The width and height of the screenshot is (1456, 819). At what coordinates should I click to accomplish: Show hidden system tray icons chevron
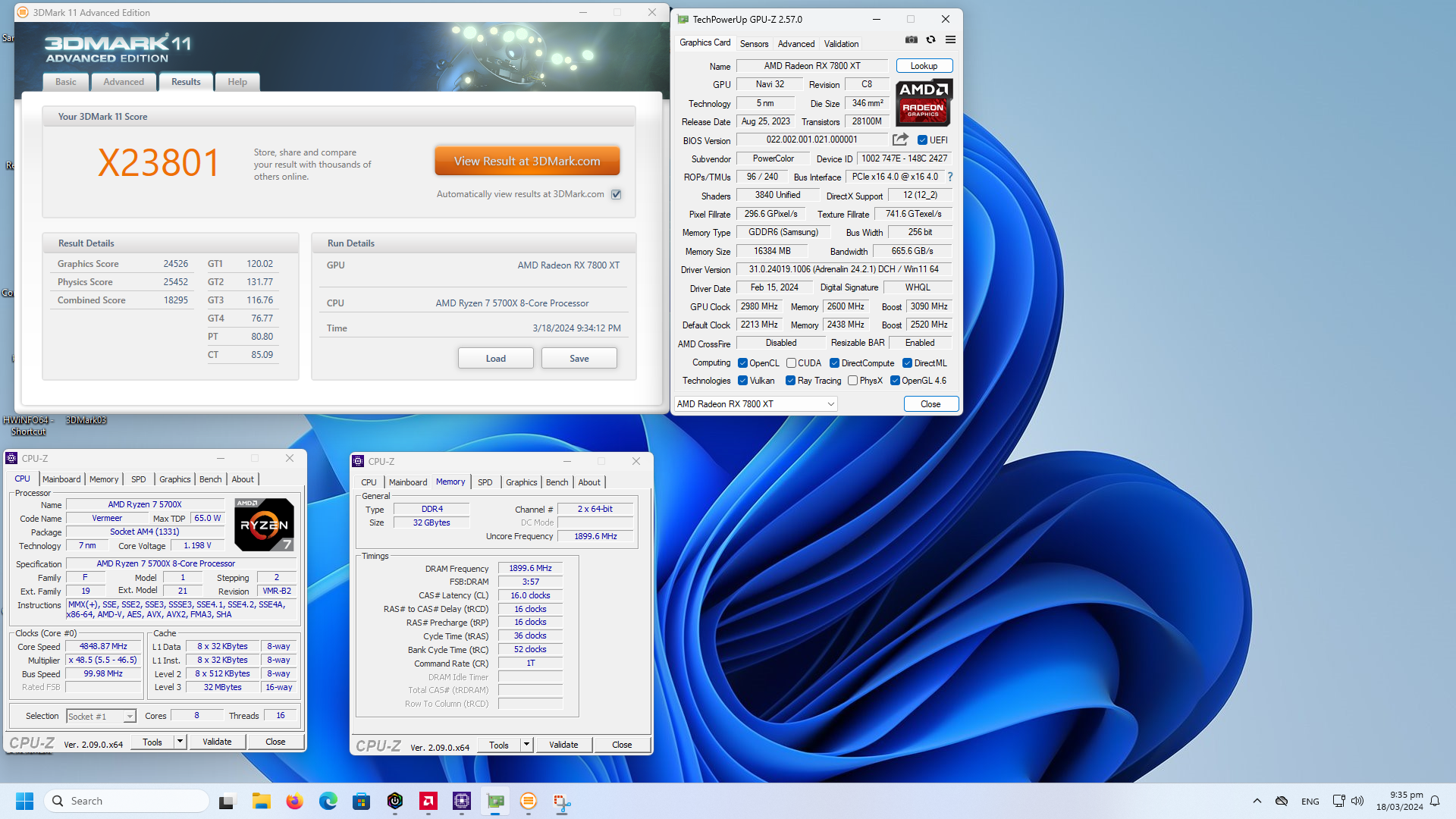tap(1257, 801)
